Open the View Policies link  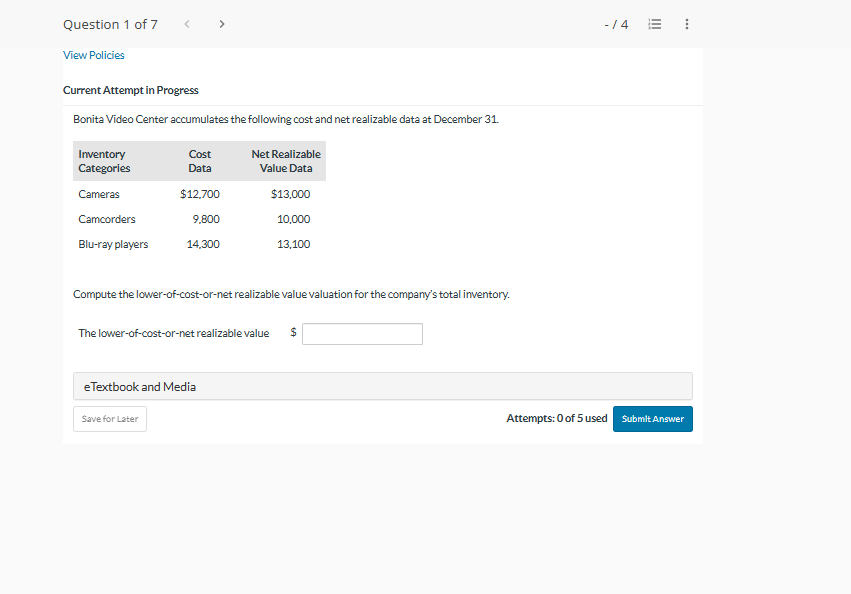point(93,55)
